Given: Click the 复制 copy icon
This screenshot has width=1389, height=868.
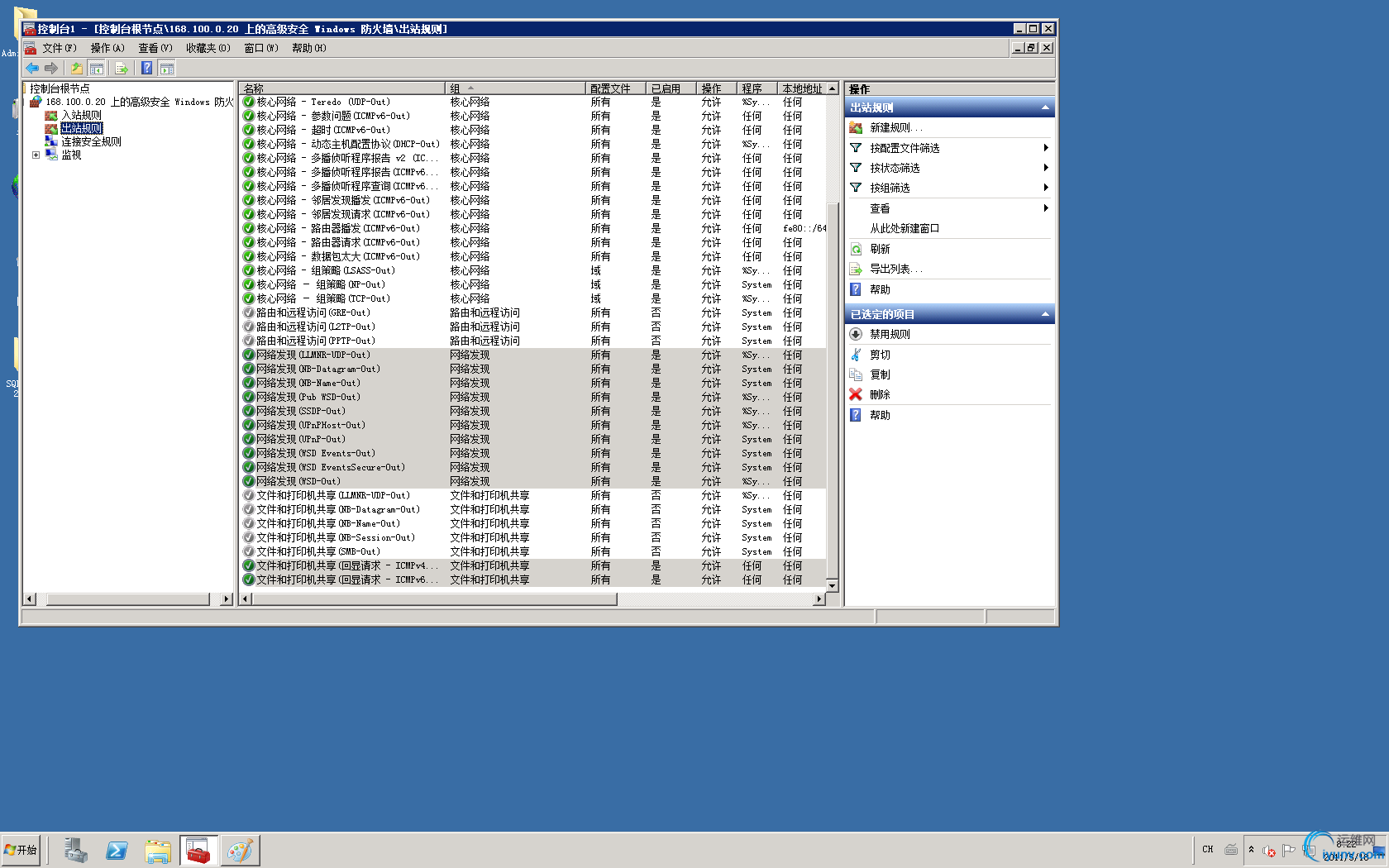Looking at the screenshot, I should point(856,374).
